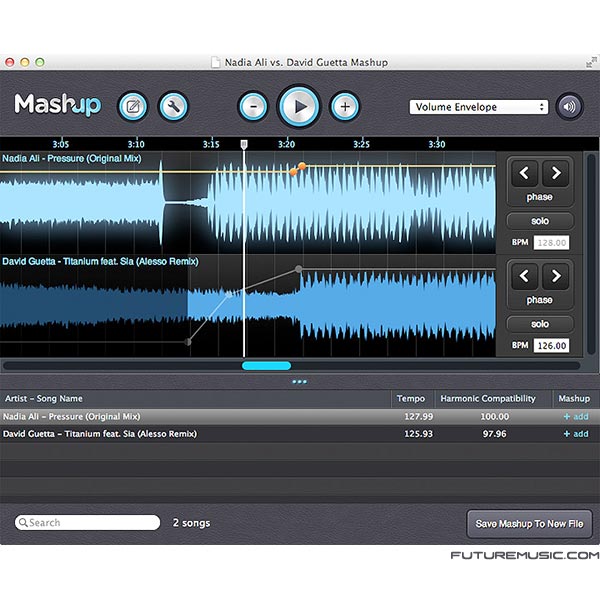Open the wrench settings button
Viewport: 600px width, 600px height.
point(173,106)
